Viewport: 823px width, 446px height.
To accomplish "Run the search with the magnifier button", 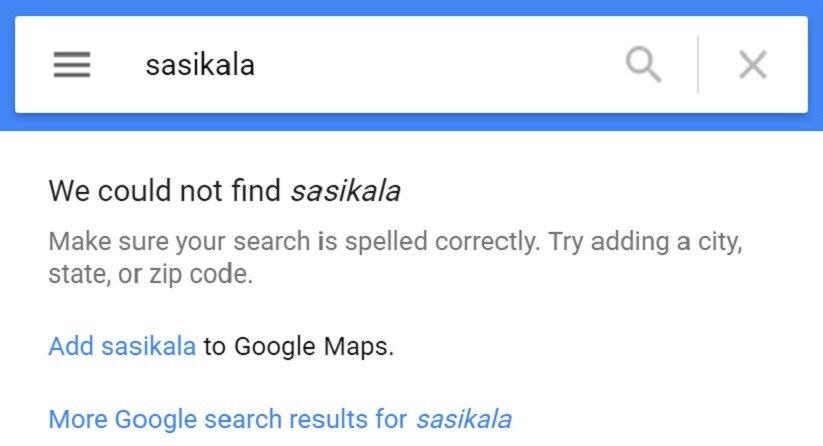I will click(x=643, y=65).
